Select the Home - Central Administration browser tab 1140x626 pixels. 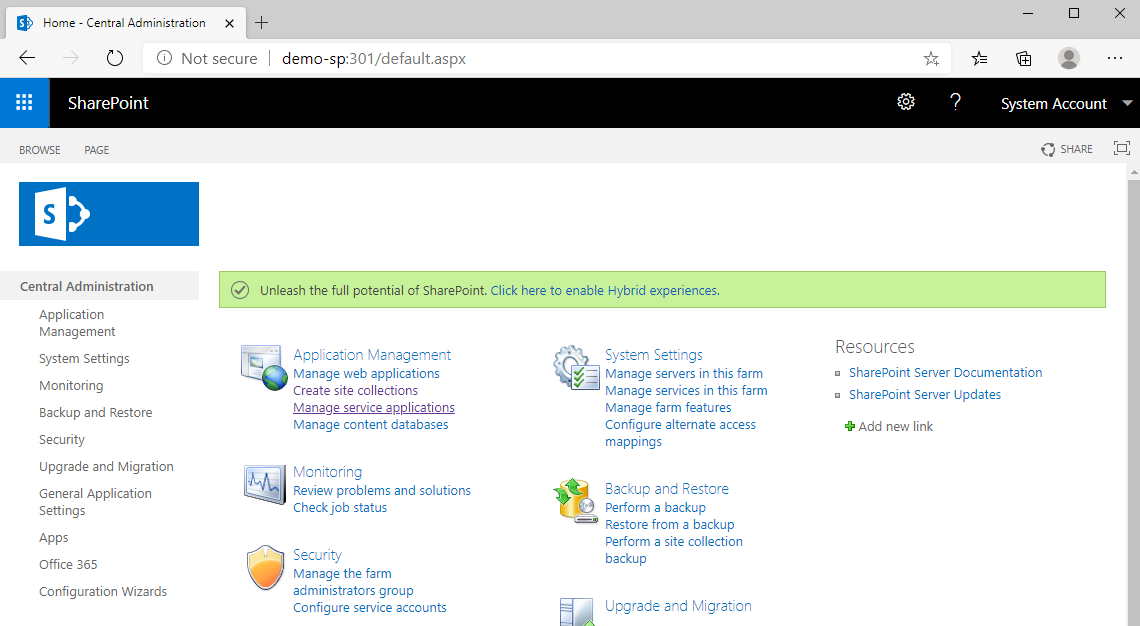(125, 23)
